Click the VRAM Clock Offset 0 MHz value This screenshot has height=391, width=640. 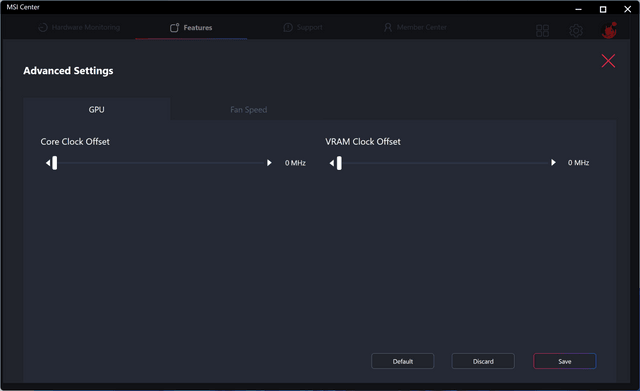[x=578, y=162]
